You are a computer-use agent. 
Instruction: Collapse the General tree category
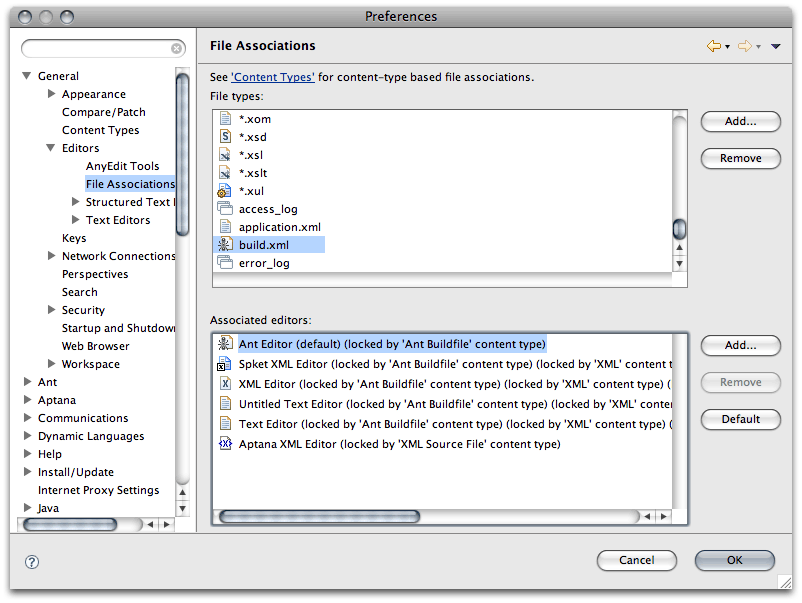27,76
